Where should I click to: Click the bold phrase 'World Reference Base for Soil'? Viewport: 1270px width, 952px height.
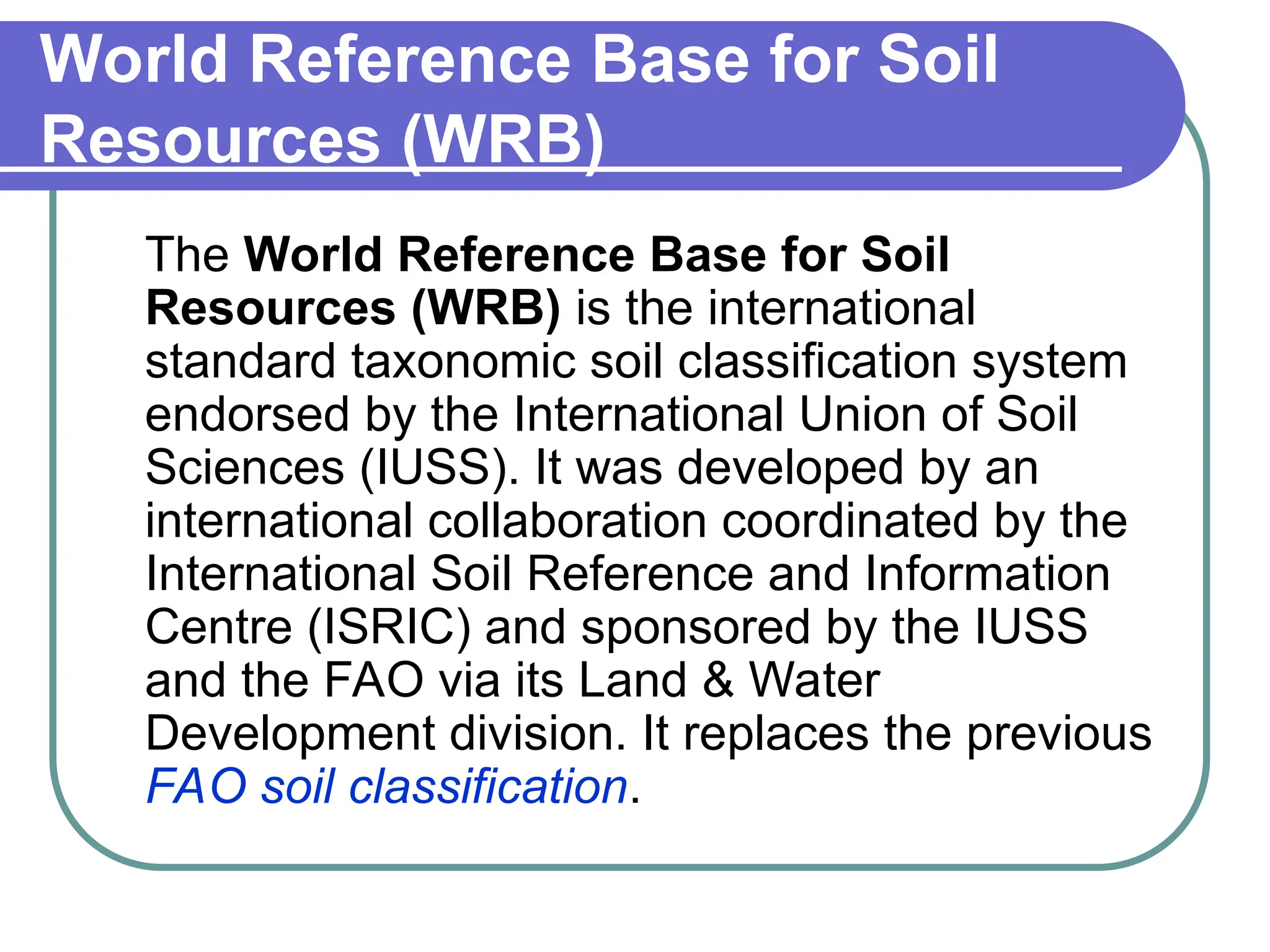pos(596,255)
